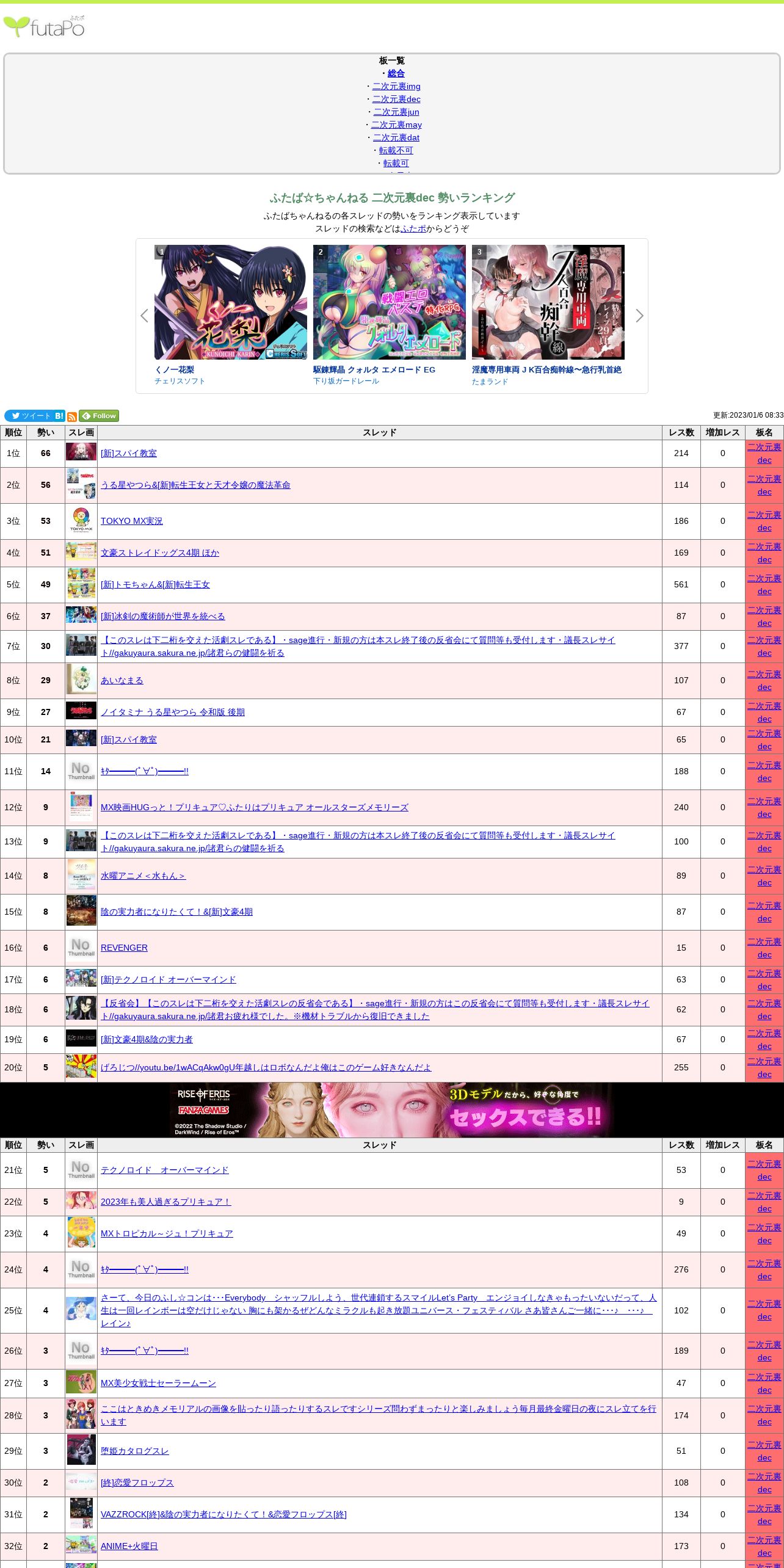The width and height of the screenshot is (784, 1568).
Task: Click the futaPo logo
Action: click(x=44, y=27)
